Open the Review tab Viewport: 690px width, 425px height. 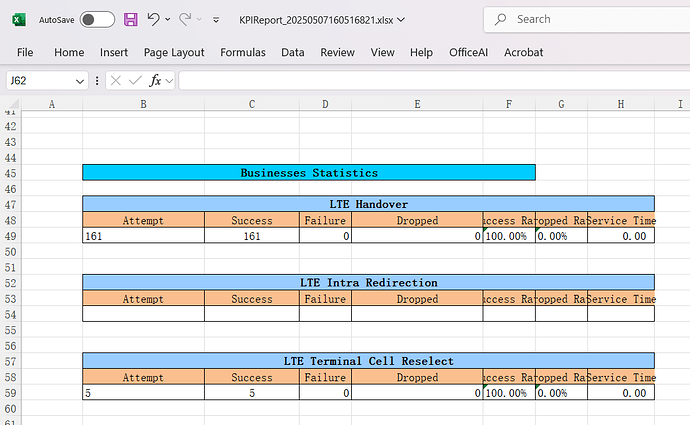coord(338,52)
